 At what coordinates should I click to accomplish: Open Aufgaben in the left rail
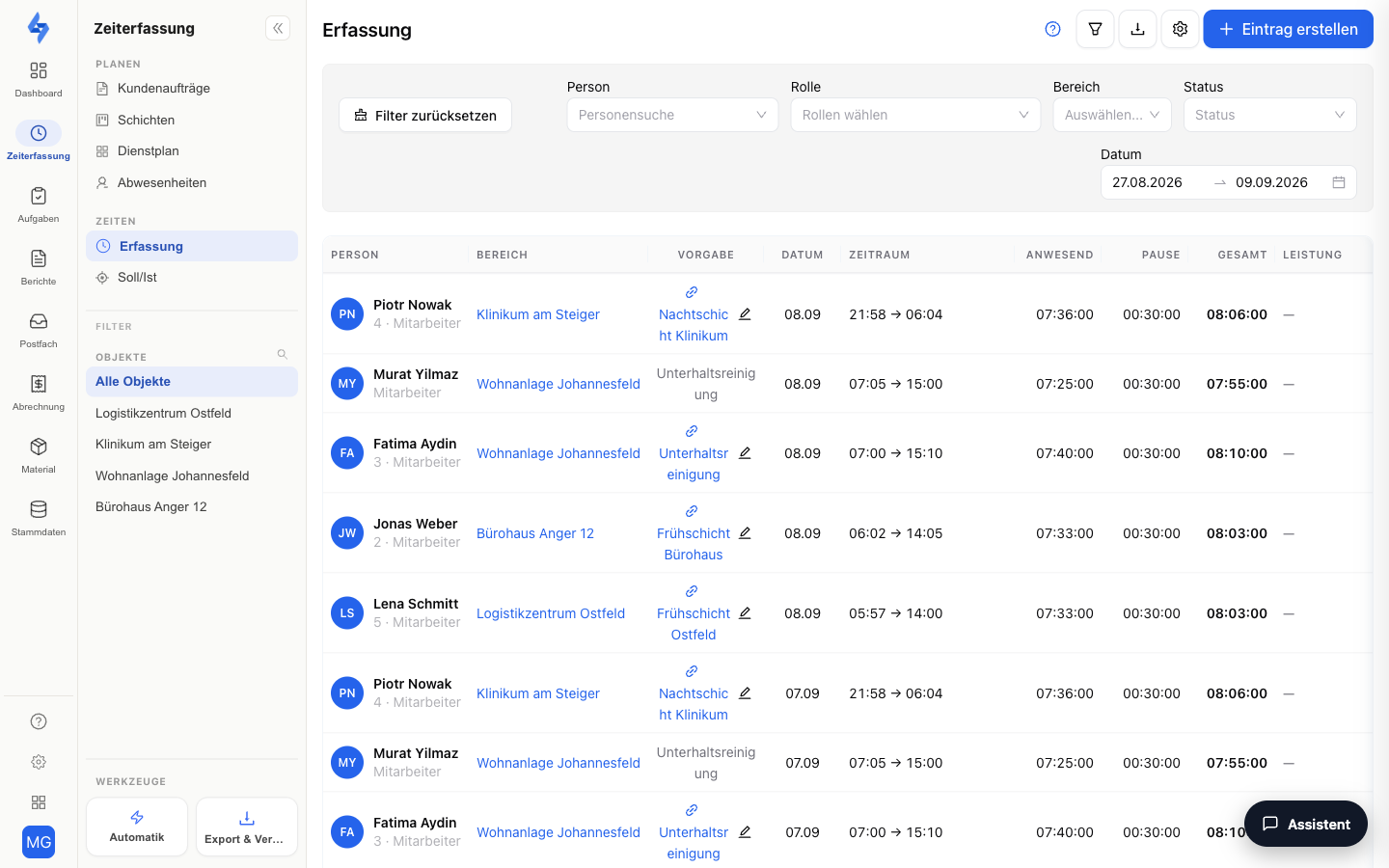click(39, 204)
